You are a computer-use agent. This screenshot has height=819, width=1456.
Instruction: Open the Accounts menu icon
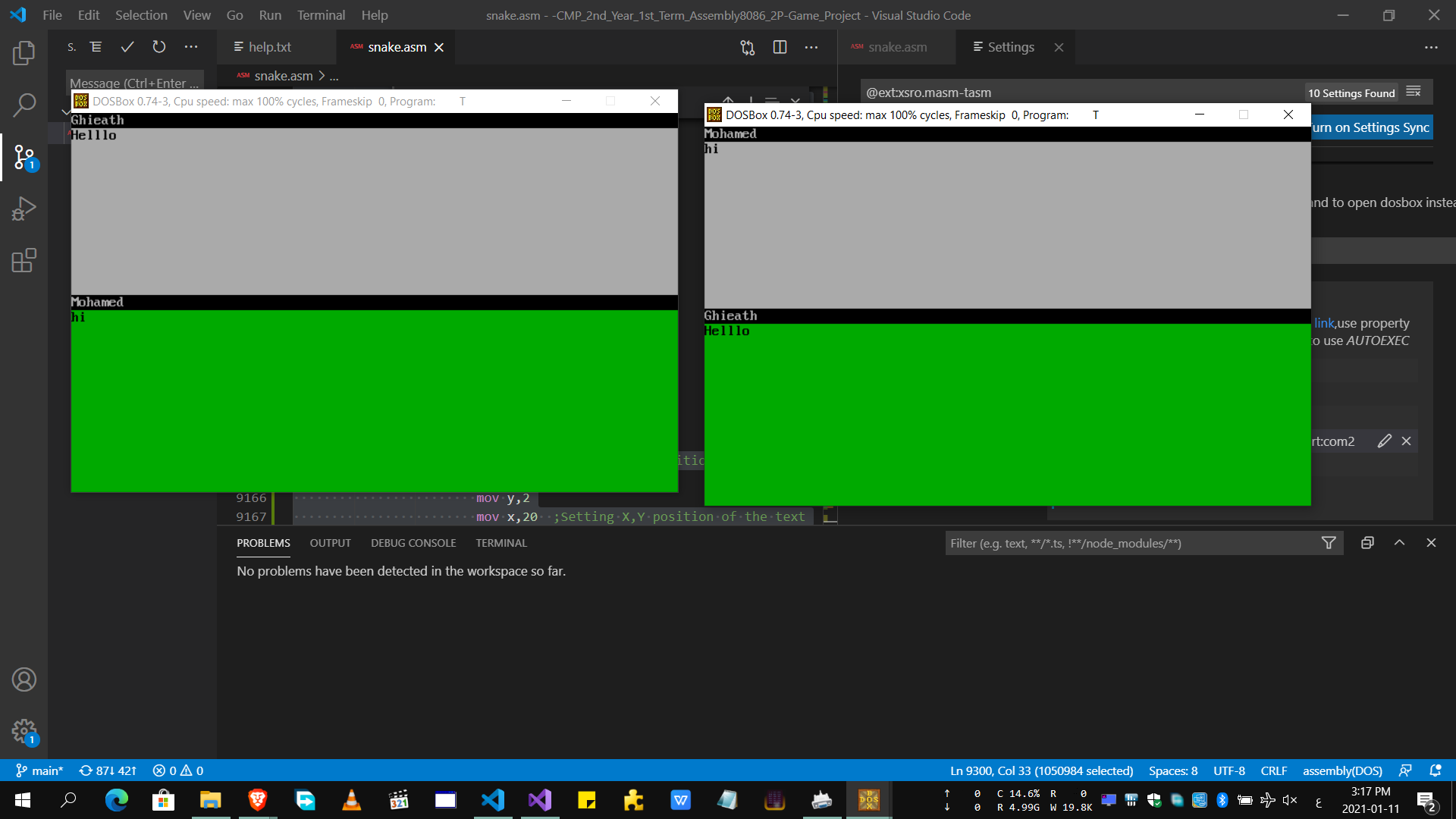[24, 679]
